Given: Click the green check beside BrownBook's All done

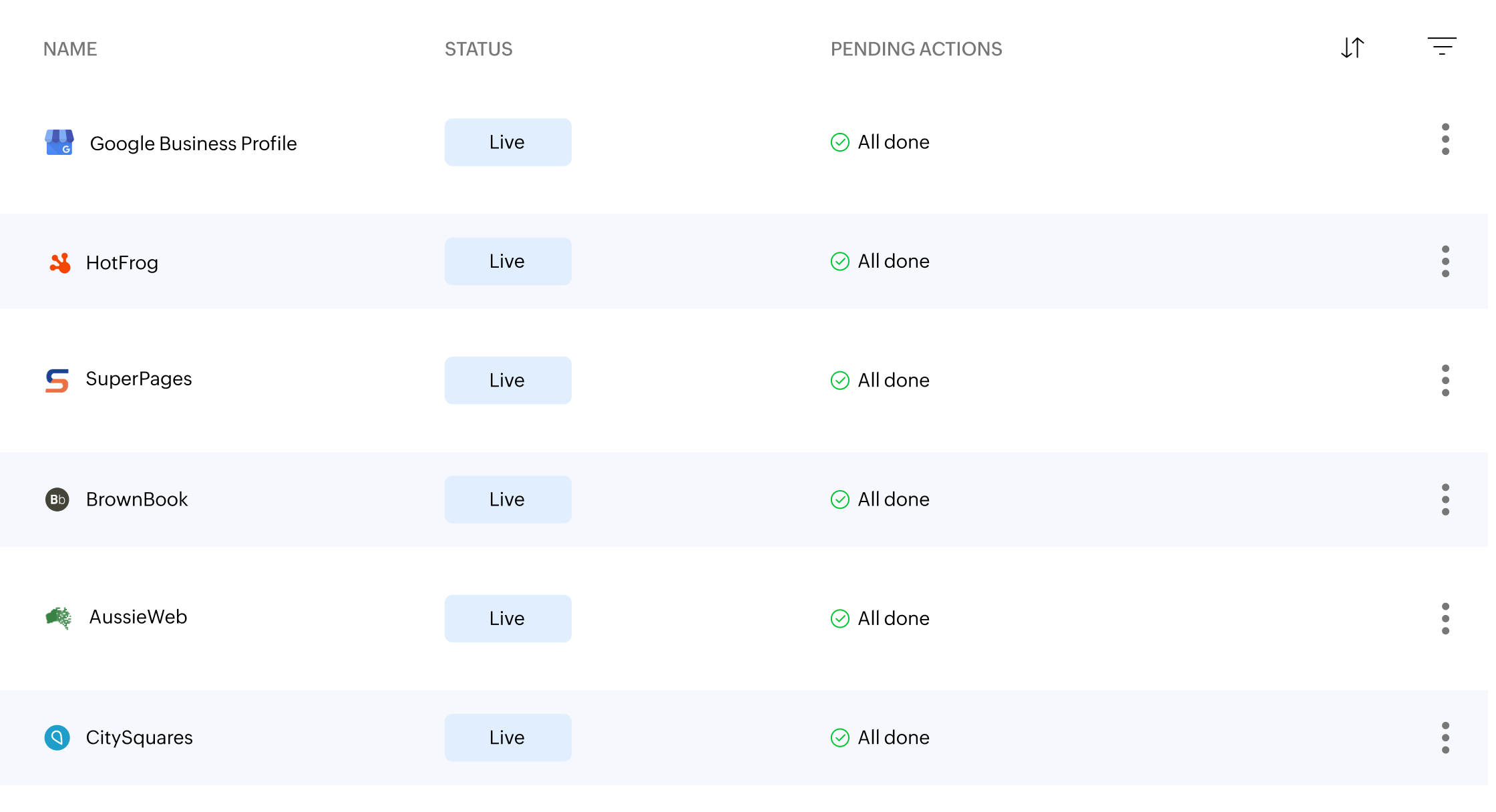Looking at the screenshot, I should tap(839, 499).
